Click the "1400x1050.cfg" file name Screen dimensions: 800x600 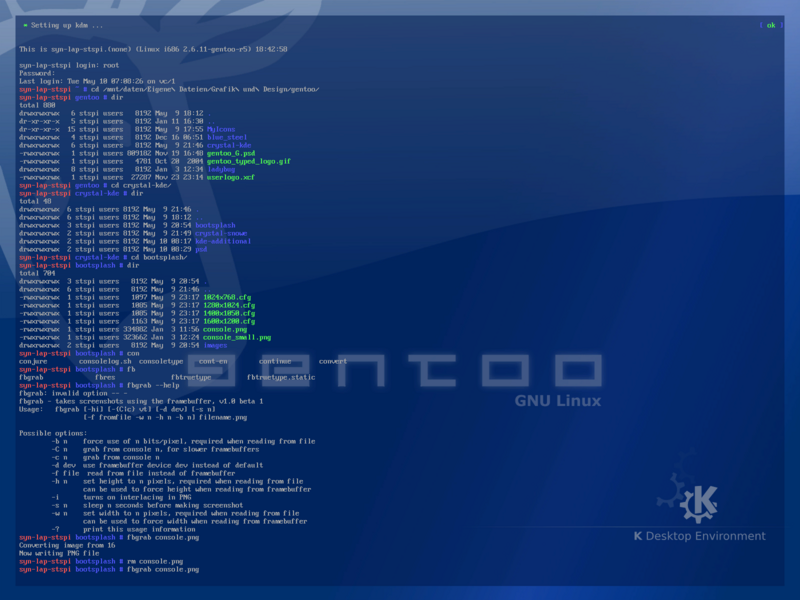click(x=229, y=313)
